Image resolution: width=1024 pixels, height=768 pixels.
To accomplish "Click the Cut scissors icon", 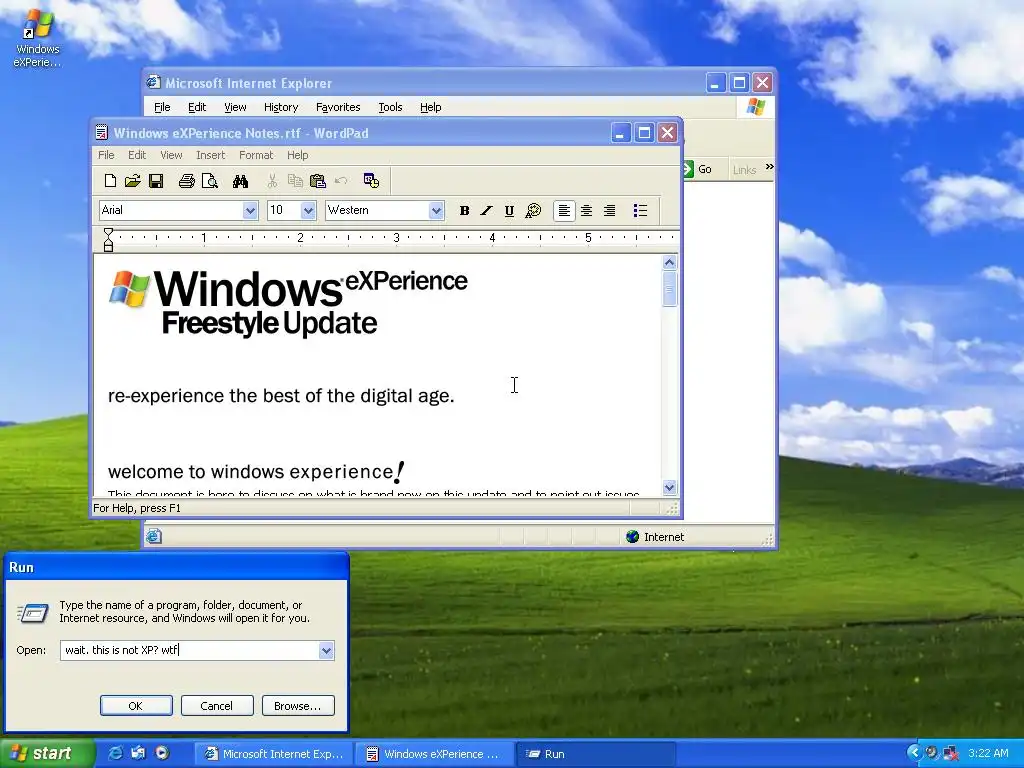I will click(272, 181).
